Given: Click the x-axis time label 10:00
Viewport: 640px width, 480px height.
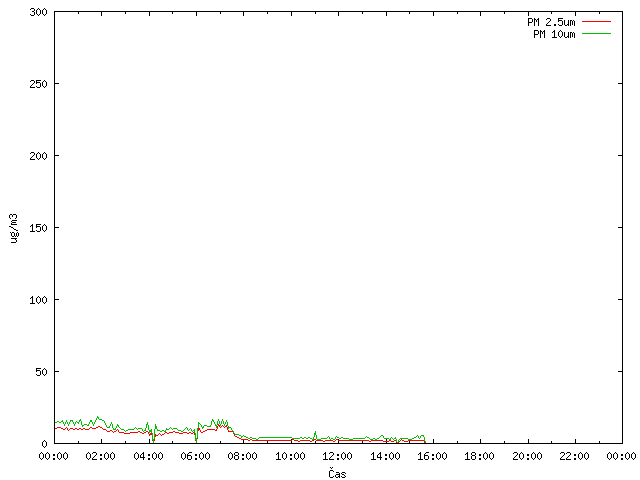Looking at the screenshot, I should click(290, 456).
